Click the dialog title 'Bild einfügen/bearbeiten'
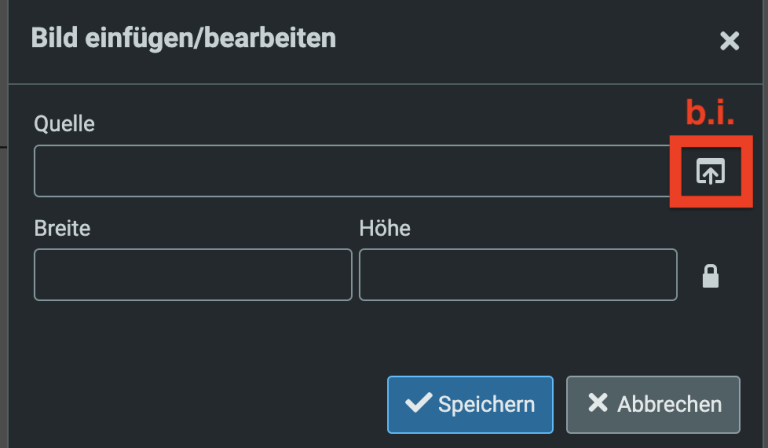The image size is (768, 448). click(184, 39)
